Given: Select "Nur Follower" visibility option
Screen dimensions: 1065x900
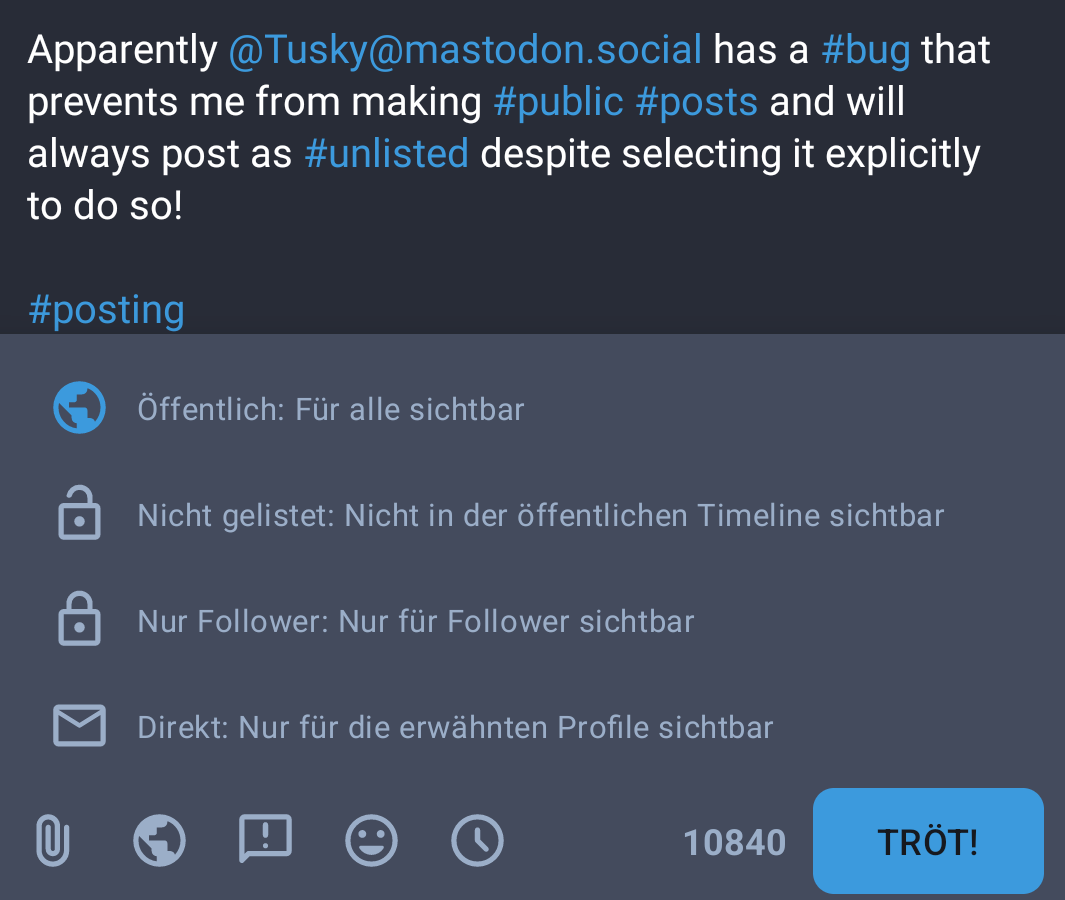Looking at the screenshot, I should pos(416,621).
